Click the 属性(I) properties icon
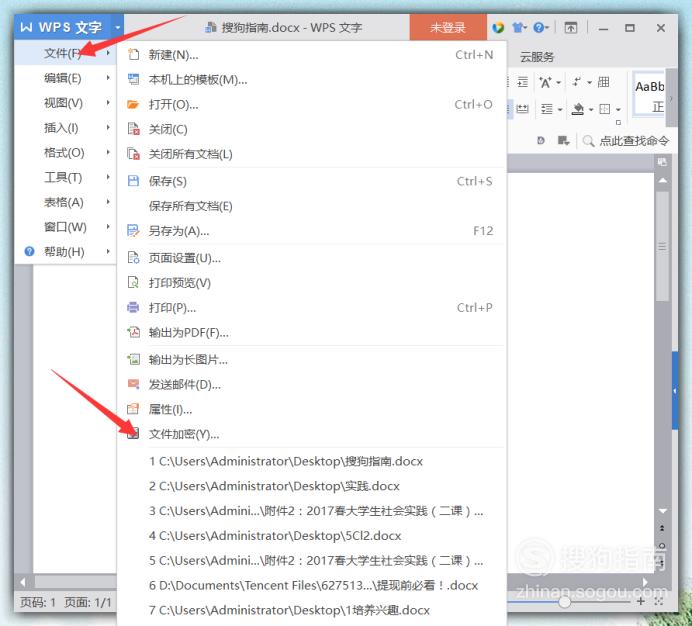The width and height of the screenshot is (692, 626). point(133,409)
